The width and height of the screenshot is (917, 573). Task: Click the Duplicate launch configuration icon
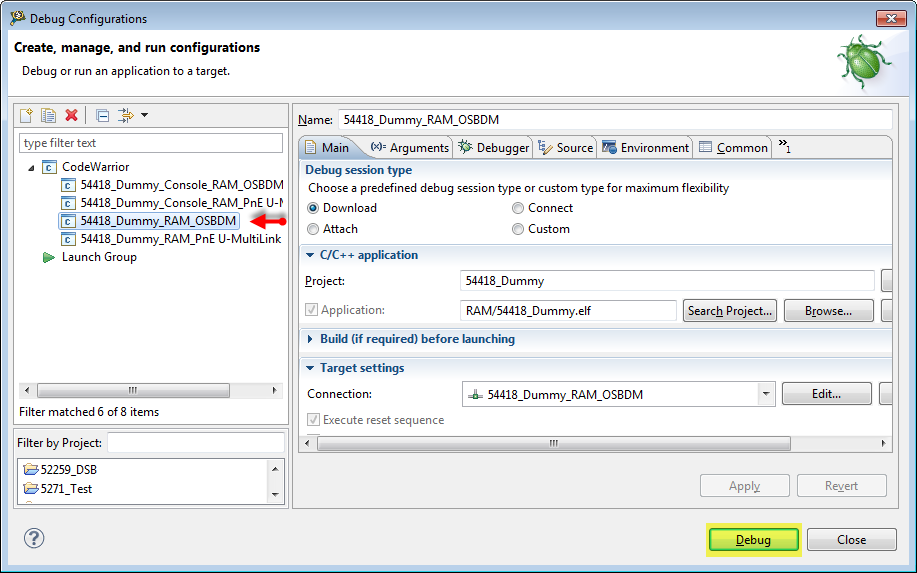[x=49, y=115]
